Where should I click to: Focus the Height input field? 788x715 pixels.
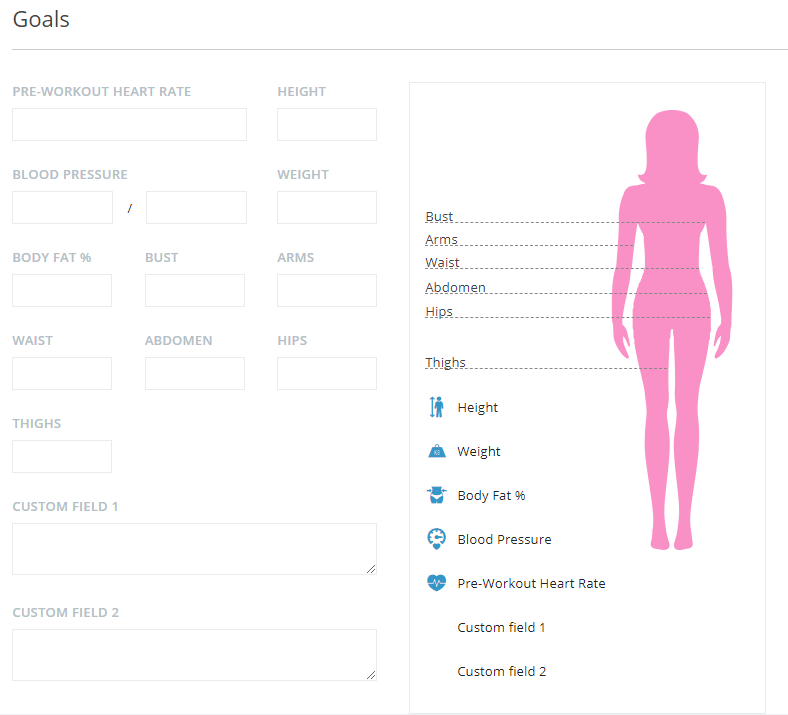point(327,124)
